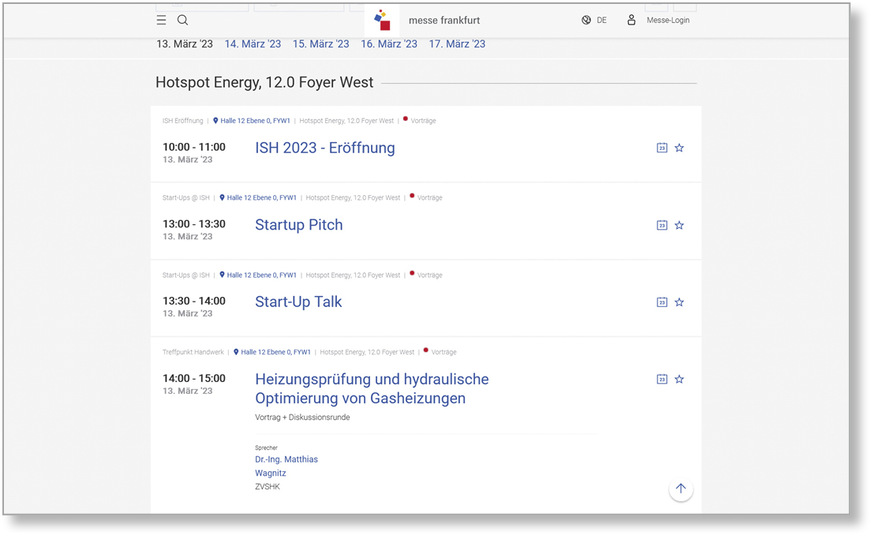Image resolution: width=872 pixels, height=536 pixels.
Task: Toggle favorite star for Start-Up Talk
Action: [679, 302]
